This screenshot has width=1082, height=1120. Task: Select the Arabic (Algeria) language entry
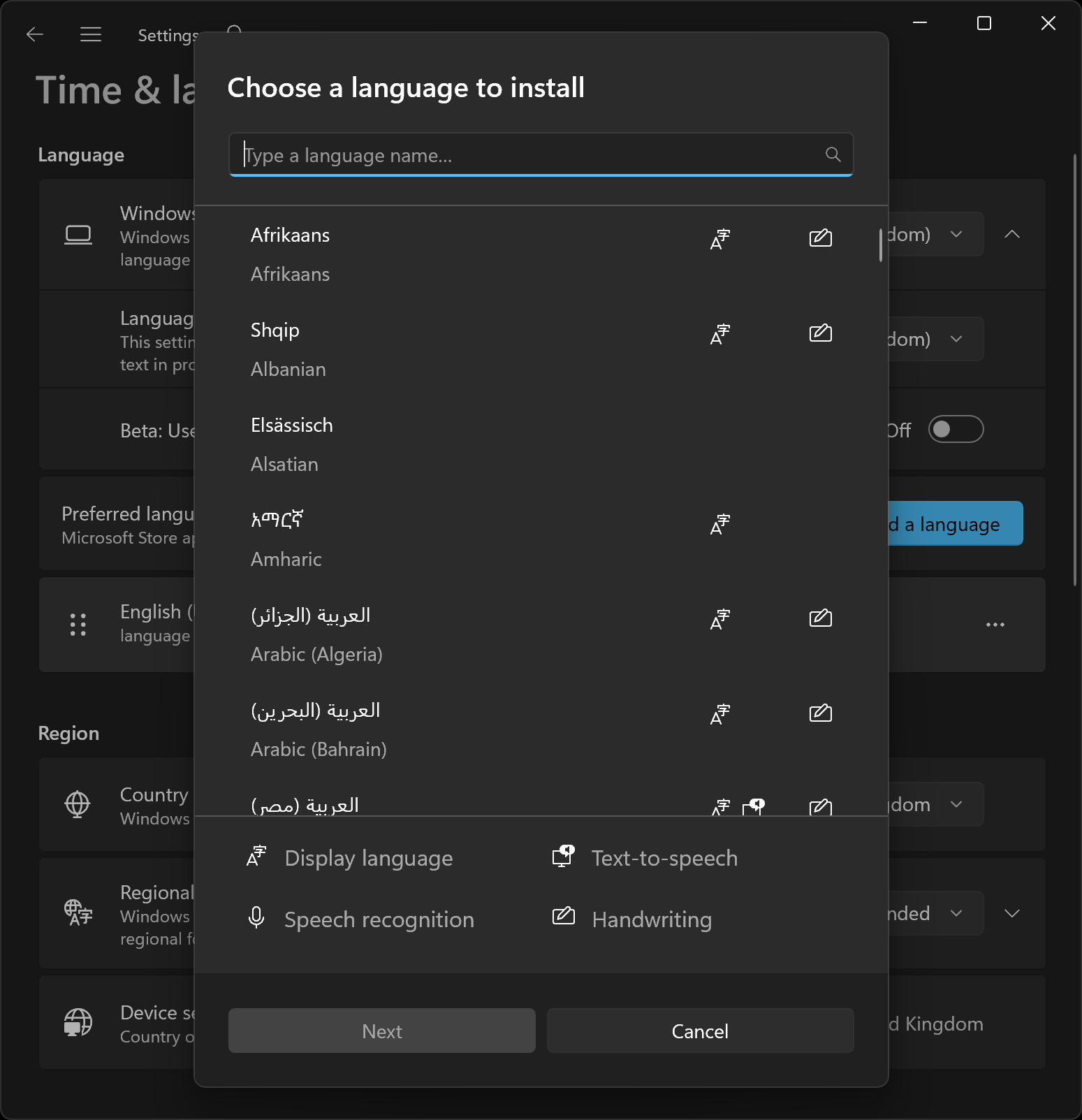point(541,634)
